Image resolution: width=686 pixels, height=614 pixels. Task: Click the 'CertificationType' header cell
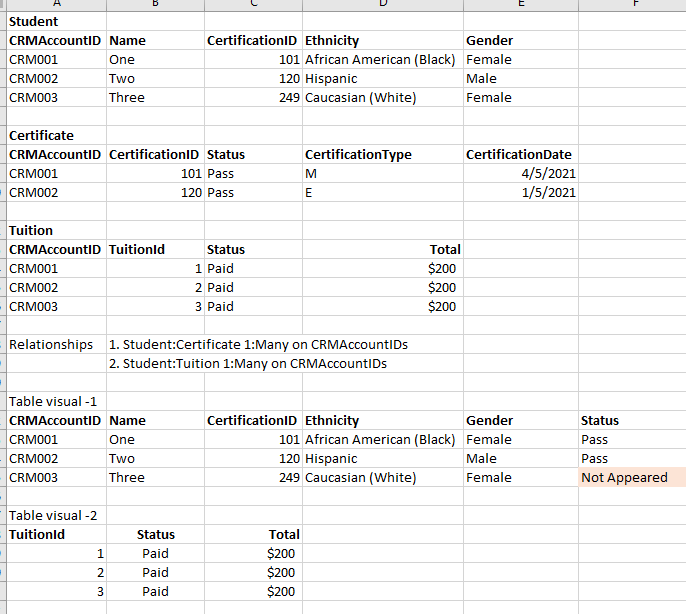point(382,154)
